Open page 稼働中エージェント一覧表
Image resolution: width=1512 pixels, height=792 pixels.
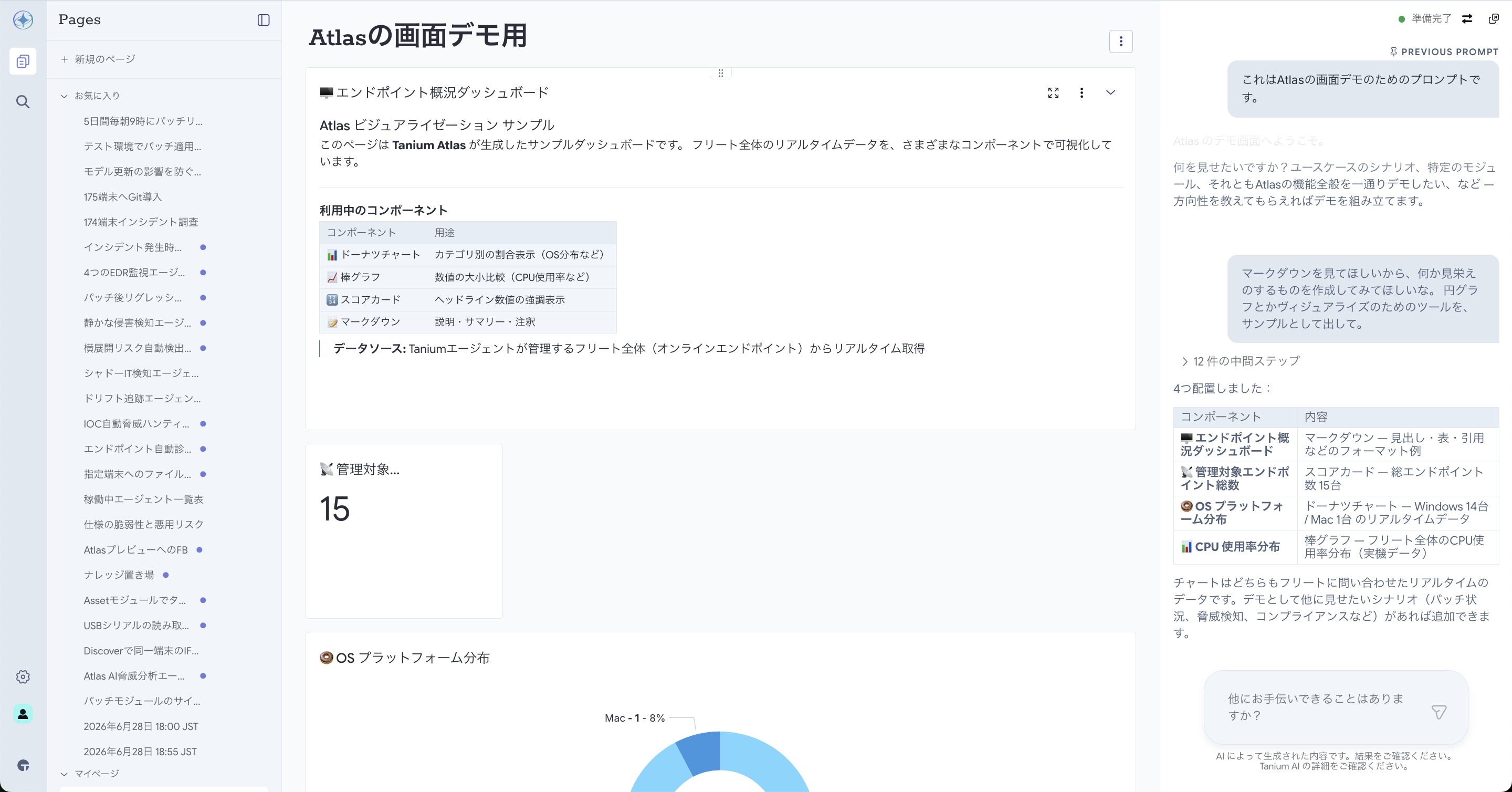[143, 499]
